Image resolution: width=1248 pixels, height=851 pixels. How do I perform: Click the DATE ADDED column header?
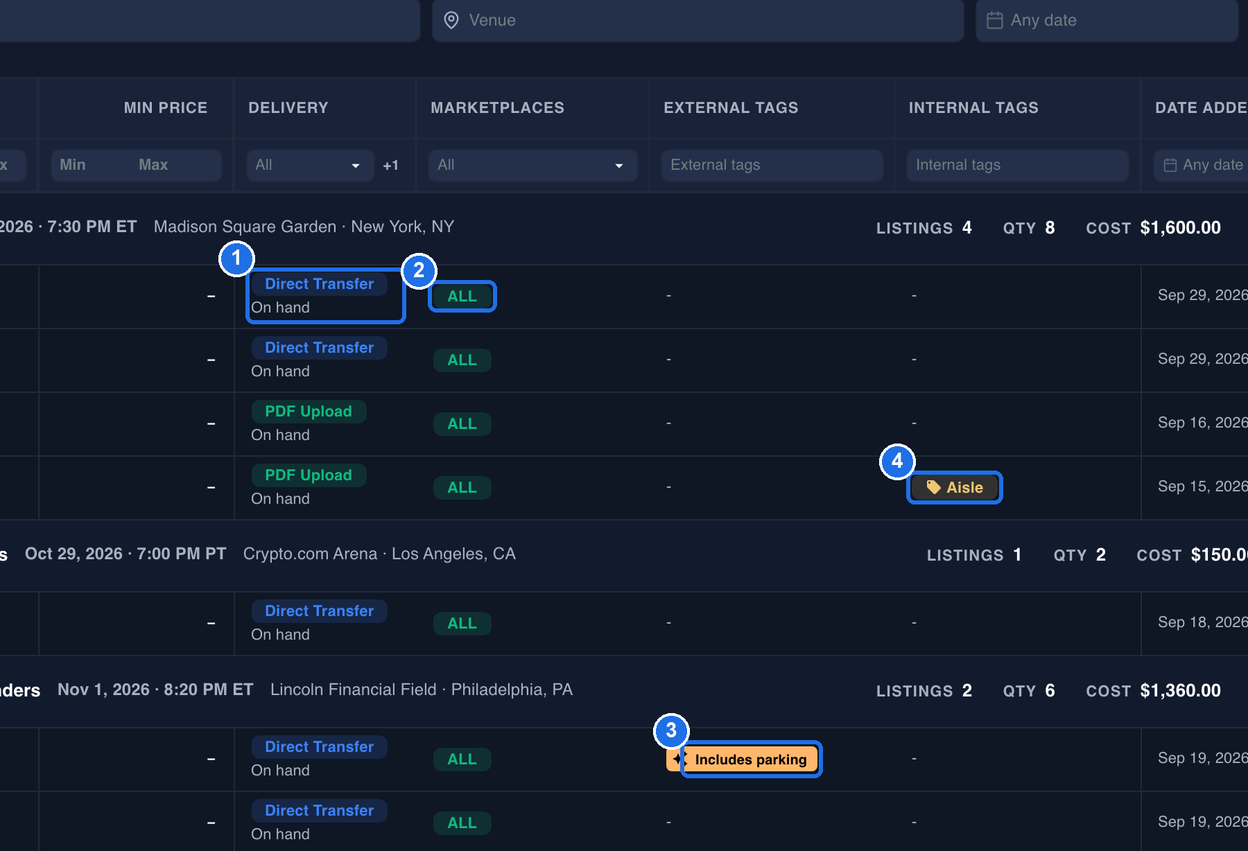point(1201,107)
